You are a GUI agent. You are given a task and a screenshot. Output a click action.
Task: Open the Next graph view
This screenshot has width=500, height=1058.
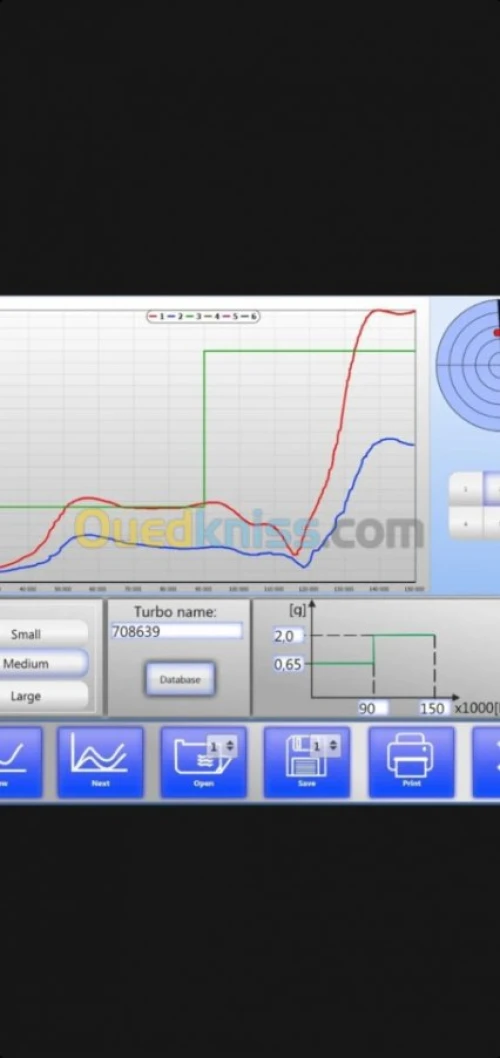(100, 762)
